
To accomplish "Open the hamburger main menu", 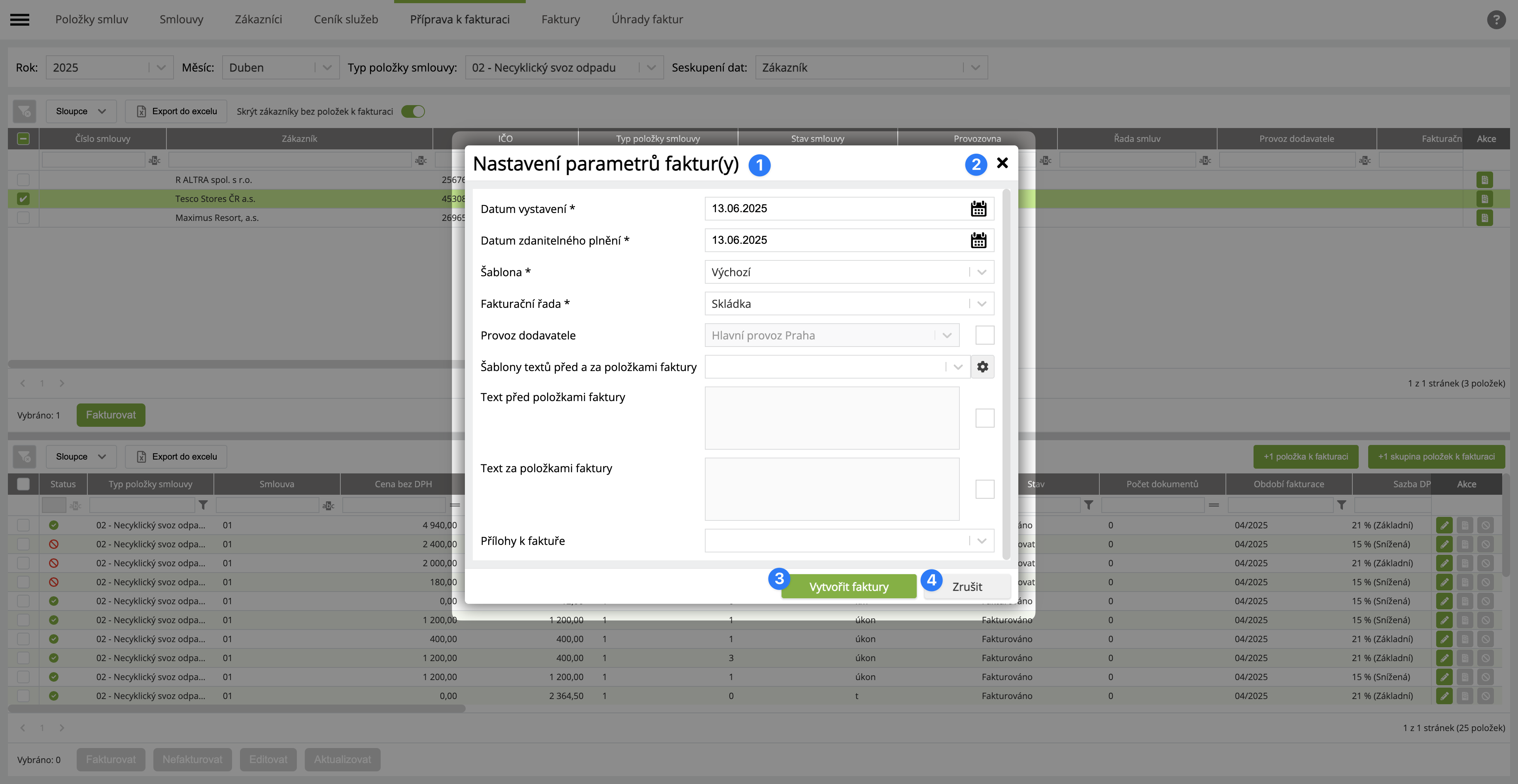I will (19, 19).
